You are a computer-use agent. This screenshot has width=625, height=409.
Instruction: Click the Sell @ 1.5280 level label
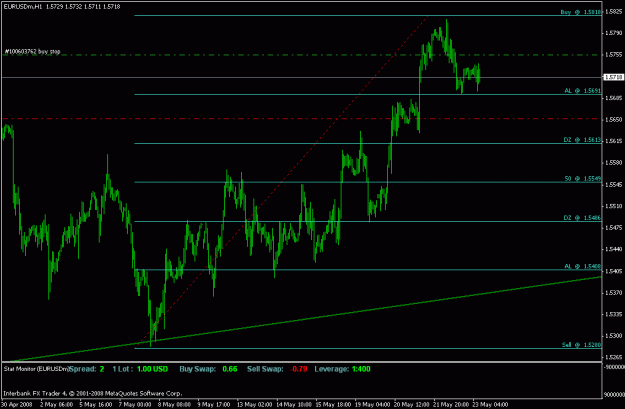(x=581, y=344)
